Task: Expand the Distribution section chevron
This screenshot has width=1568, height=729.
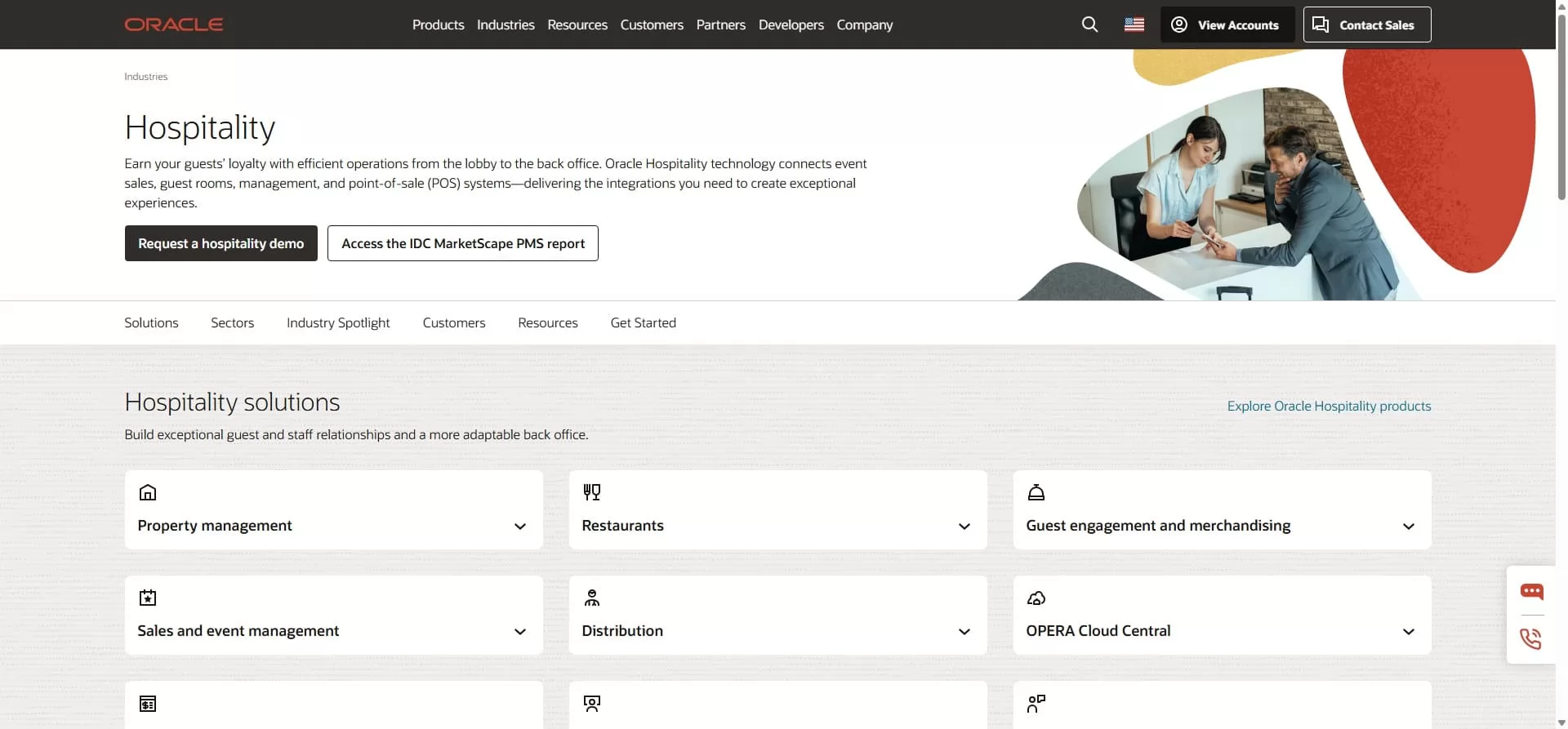Action: pyautogui.click(x=964, y=632)
